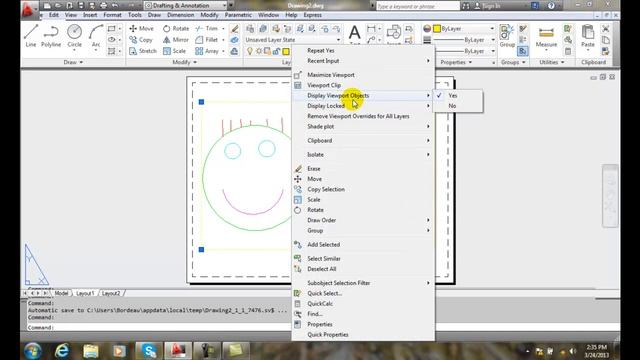Click Deselect All in context menu
The image size is (640, 360).
pyautogui.click(x=363, y=269)
